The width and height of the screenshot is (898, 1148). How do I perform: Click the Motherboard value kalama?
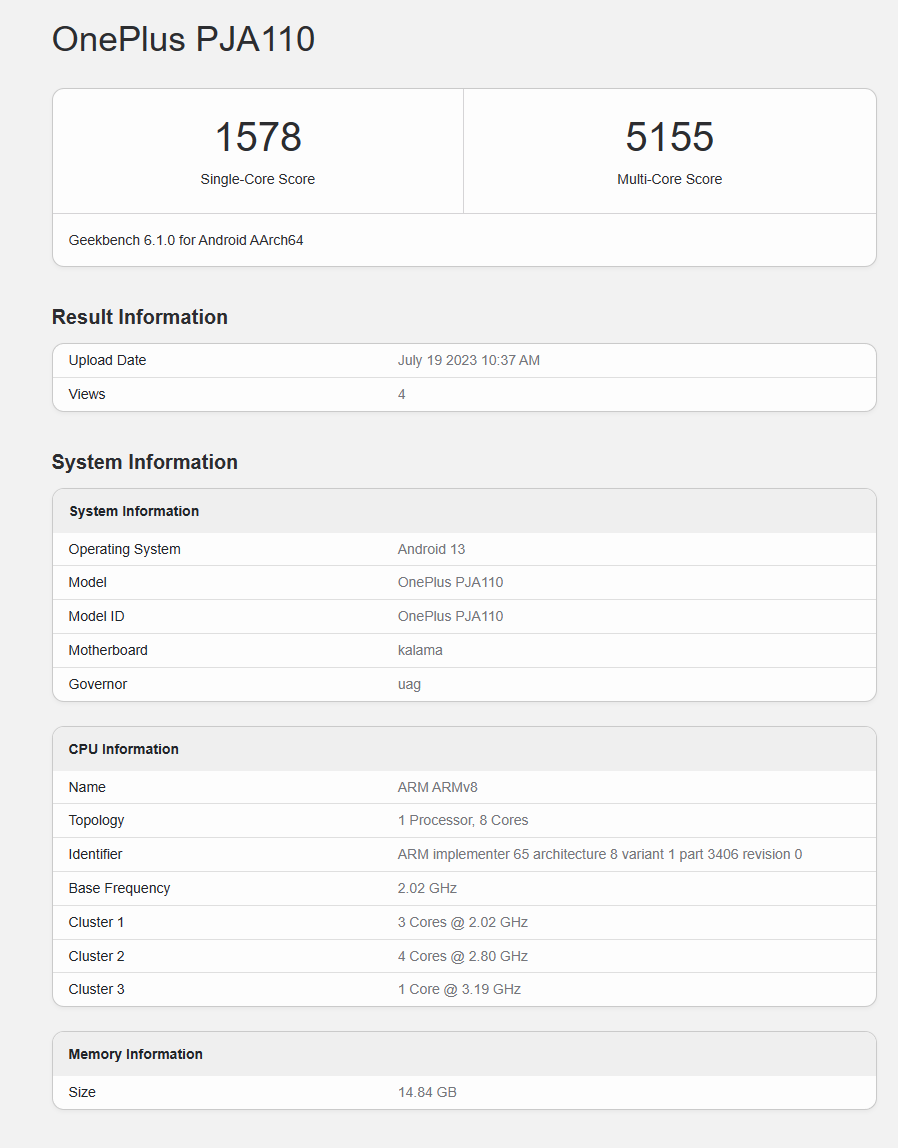tap(420, 651)
